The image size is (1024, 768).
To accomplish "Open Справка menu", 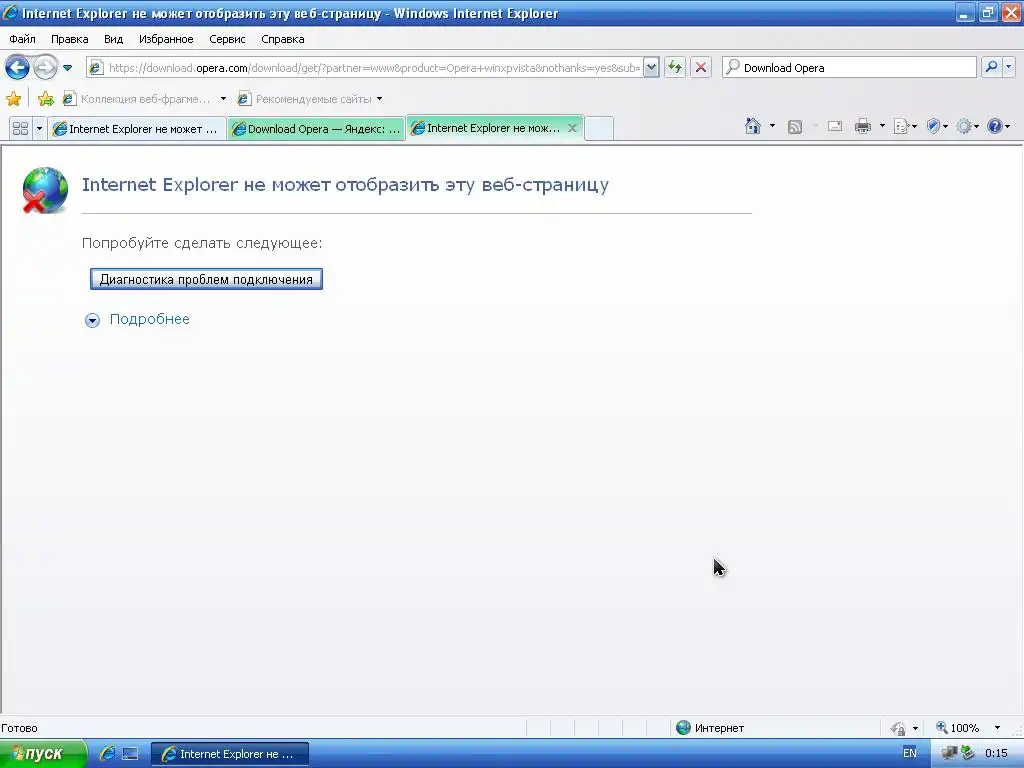I will point(283,39).
